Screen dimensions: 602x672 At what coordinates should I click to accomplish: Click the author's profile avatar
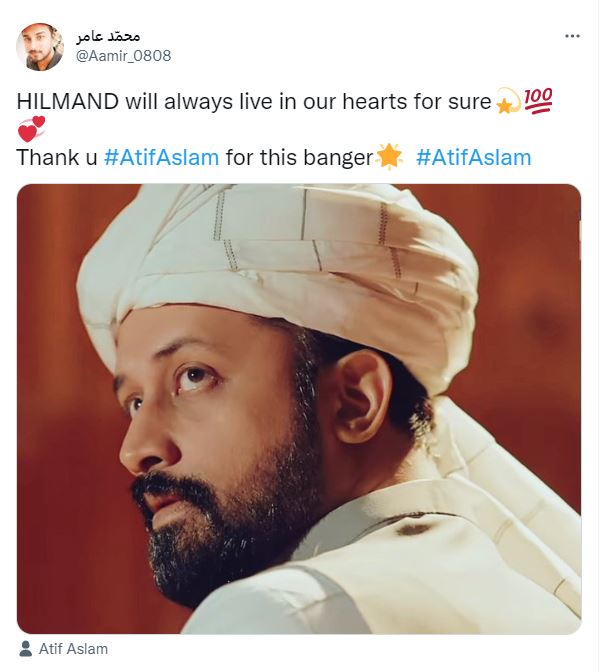pyautogui.click(x=40, y=47)
